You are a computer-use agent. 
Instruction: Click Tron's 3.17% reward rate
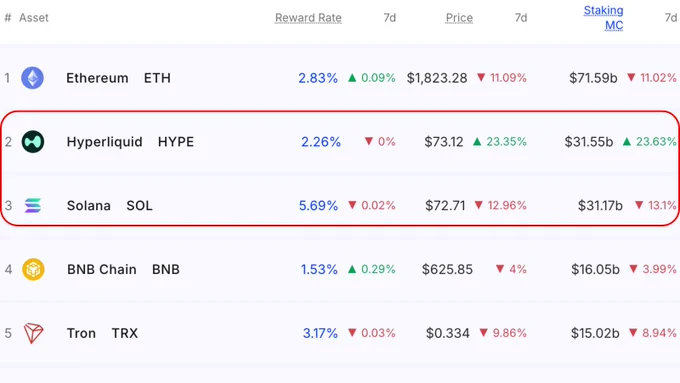coord(320,333)
